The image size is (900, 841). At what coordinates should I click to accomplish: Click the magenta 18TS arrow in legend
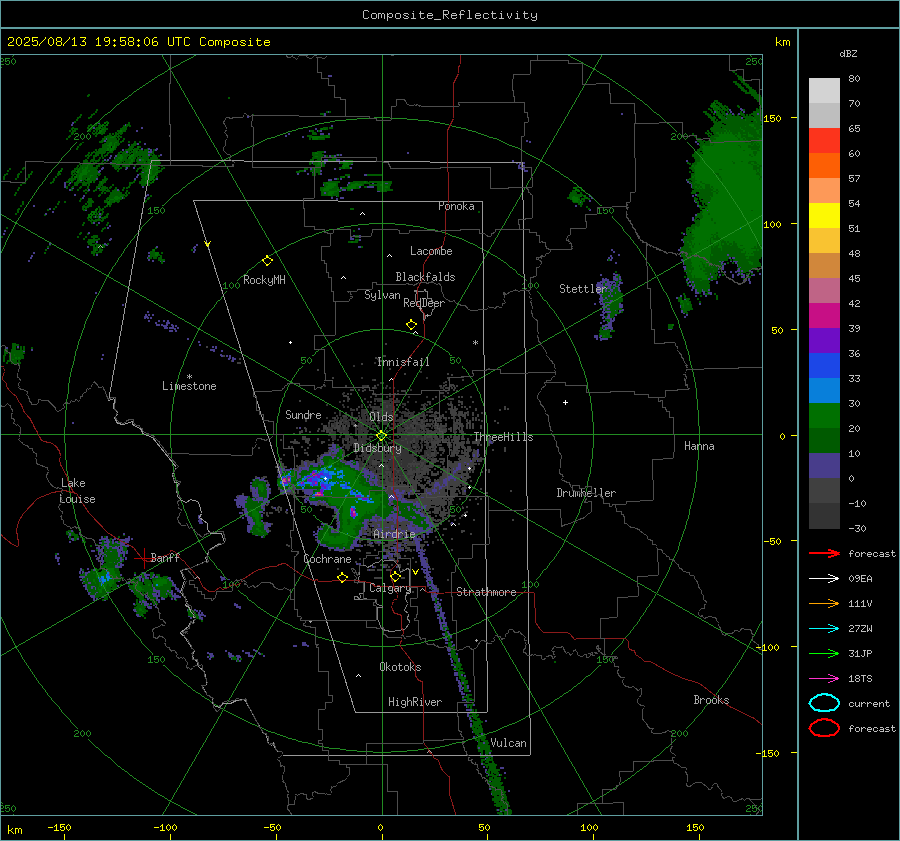(x=824, y=679)
